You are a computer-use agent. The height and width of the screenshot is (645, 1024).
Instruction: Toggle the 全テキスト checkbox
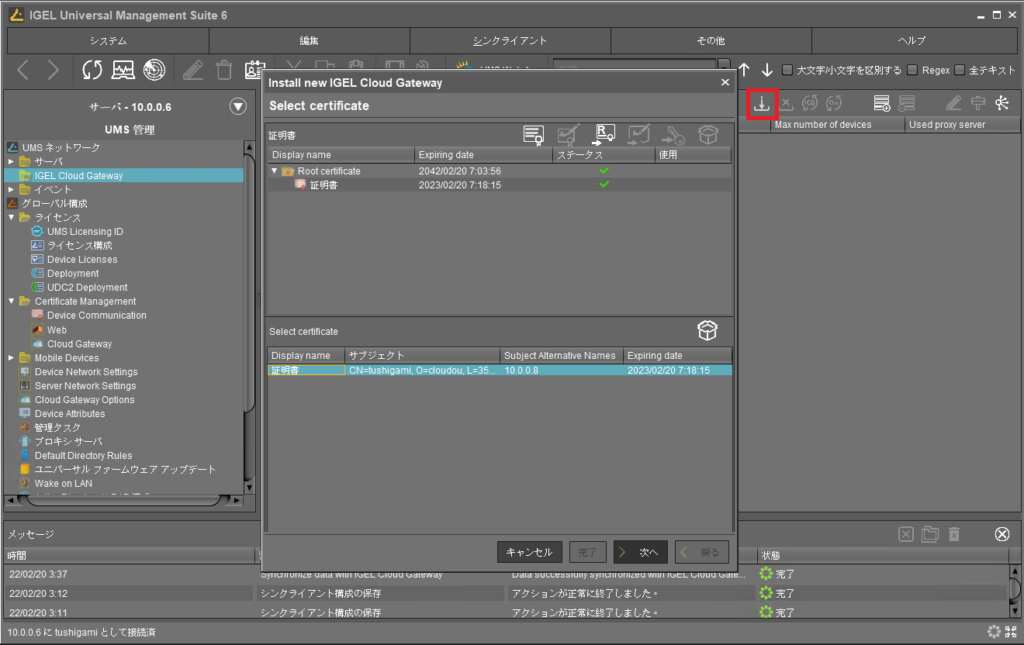click(x=959, y=70)
